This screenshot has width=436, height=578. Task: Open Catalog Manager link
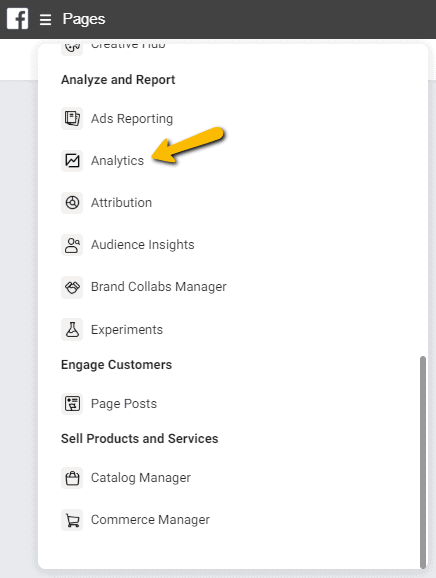click(x=141, y=478)
